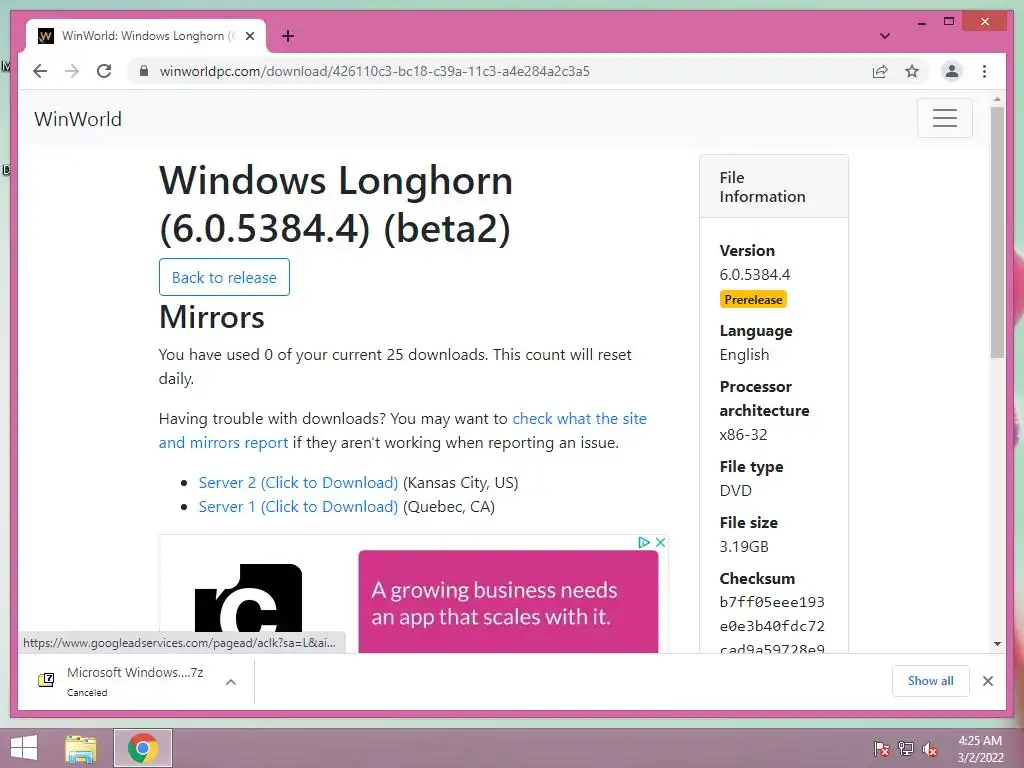Click the forward navigation arrow
The height and width of the screenshot is (768, 1024).
click(x=72, y=71)
